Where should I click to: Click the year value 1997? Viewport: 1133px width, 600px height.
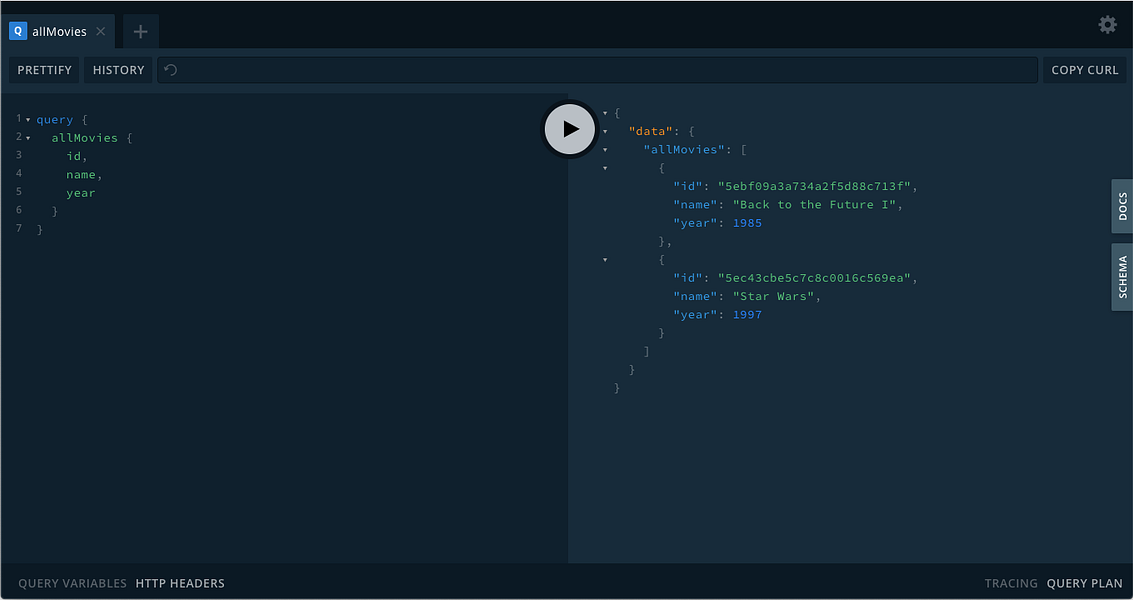pos(747,314)
